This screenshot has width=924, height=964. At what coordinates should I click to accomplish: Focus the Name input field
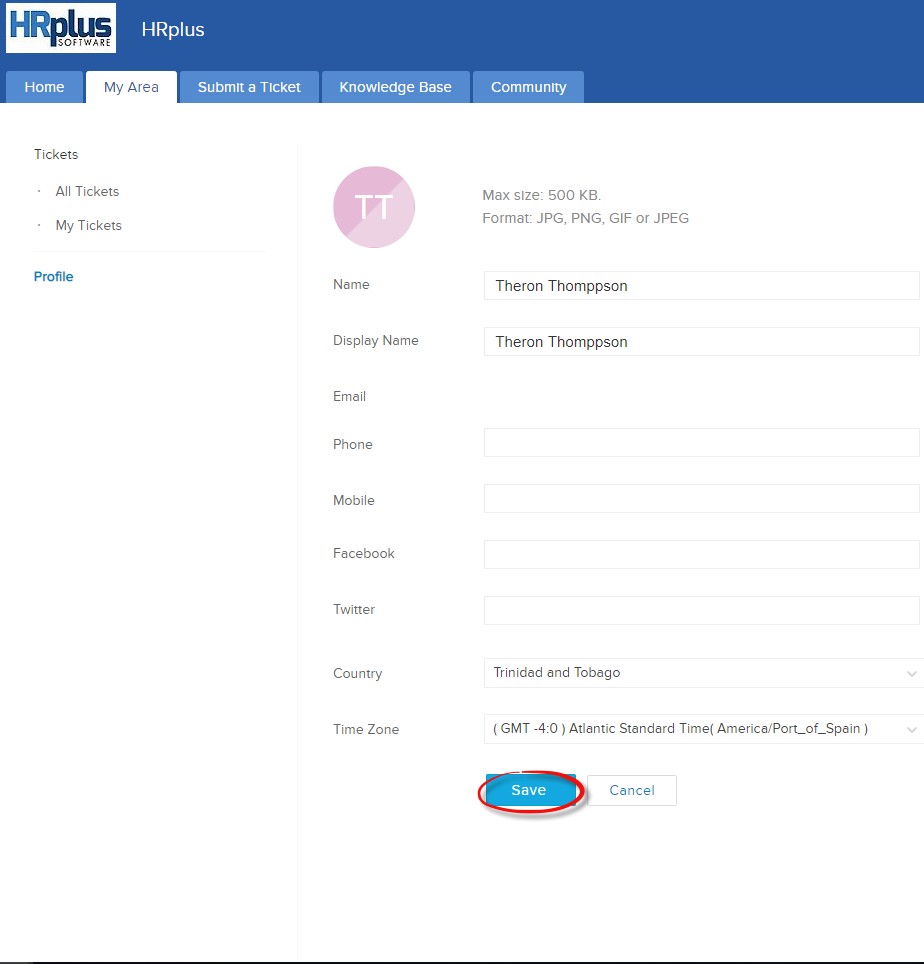click(703, 286)
